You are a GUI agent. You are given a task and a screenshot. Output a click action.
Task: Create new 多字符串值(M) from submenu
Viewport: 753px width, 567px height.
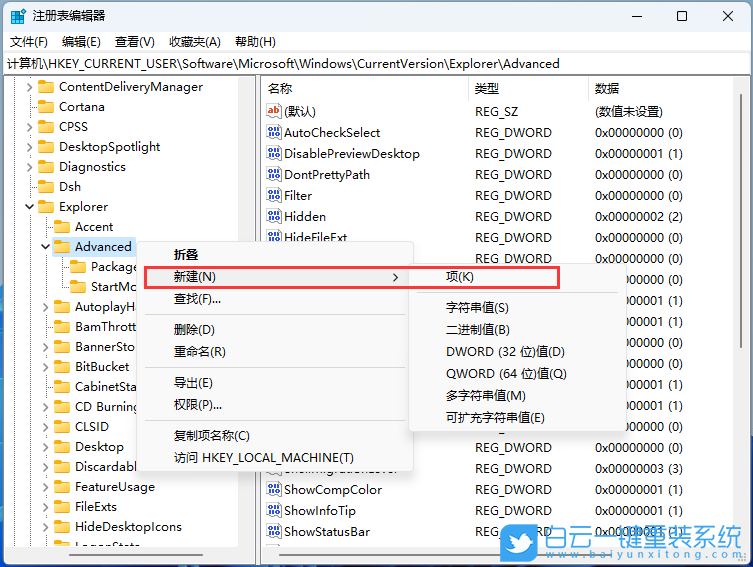coord(517,396)
